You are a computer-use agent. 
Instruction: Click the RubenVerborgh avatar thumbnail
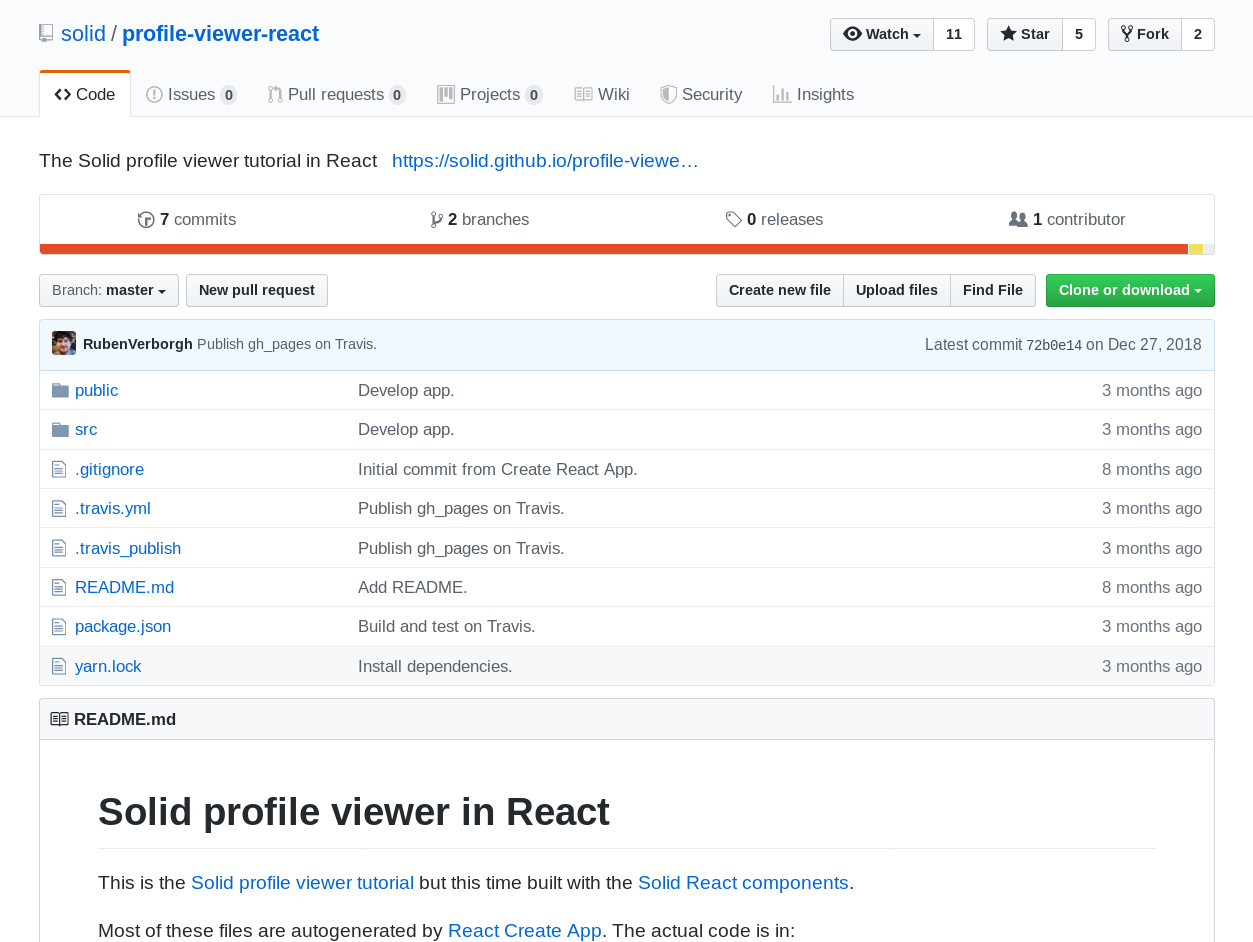coord(64,344)
